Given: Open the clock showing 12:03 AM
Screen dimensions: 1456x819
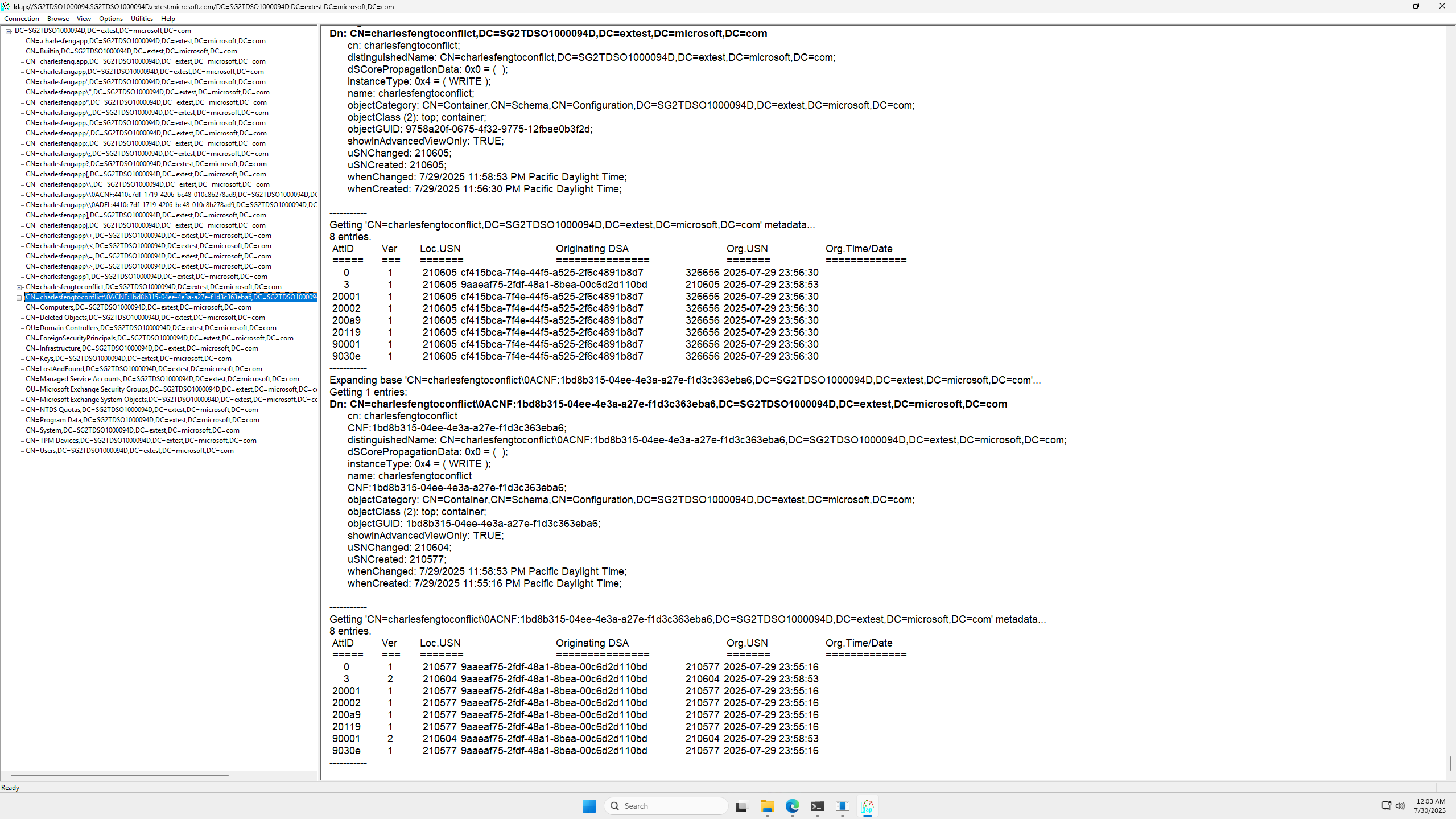Looking at the screenshot, I should pos(1430,806).
